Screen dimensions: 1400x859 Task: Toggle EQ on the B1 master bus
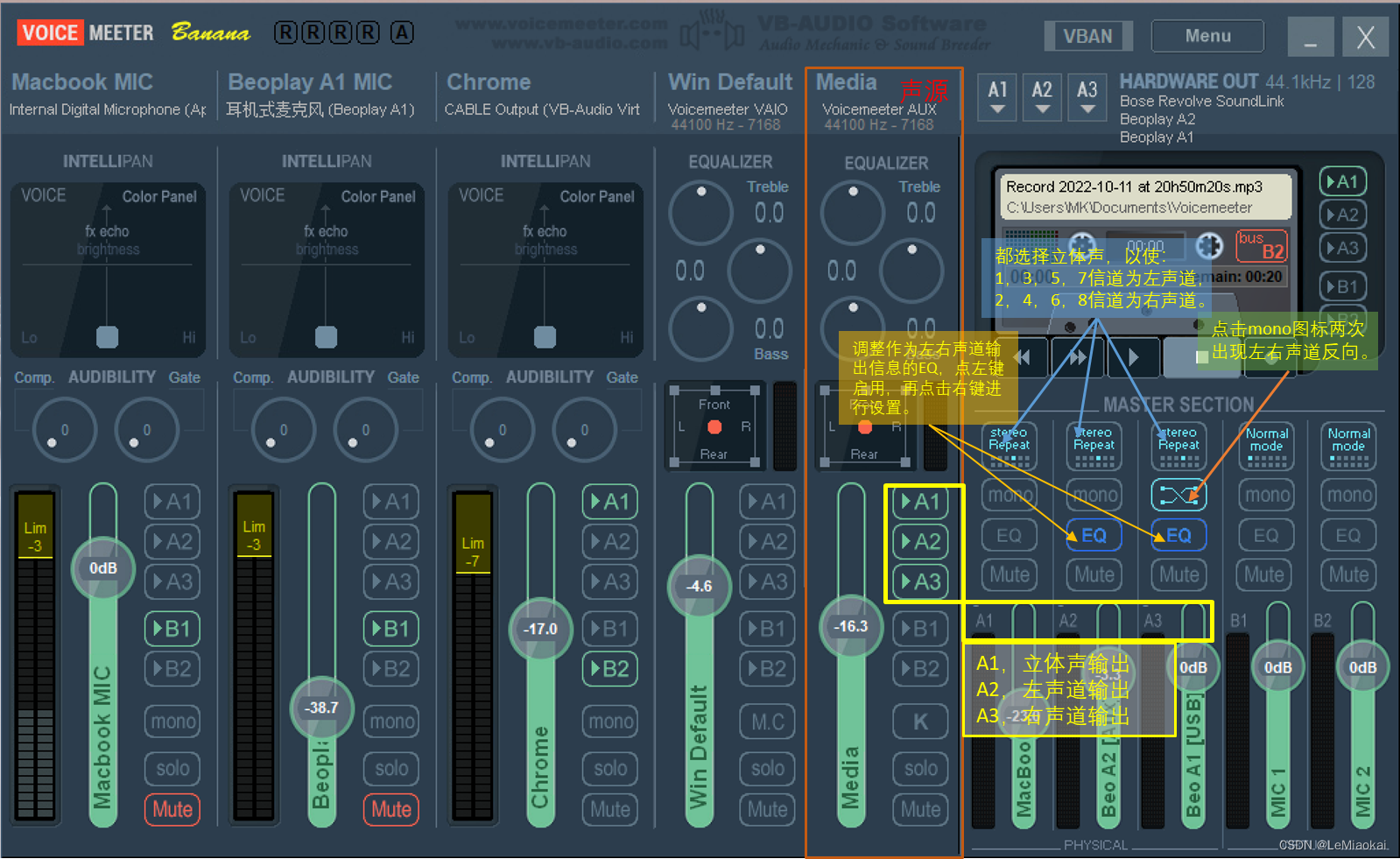tap(1265, 535)
